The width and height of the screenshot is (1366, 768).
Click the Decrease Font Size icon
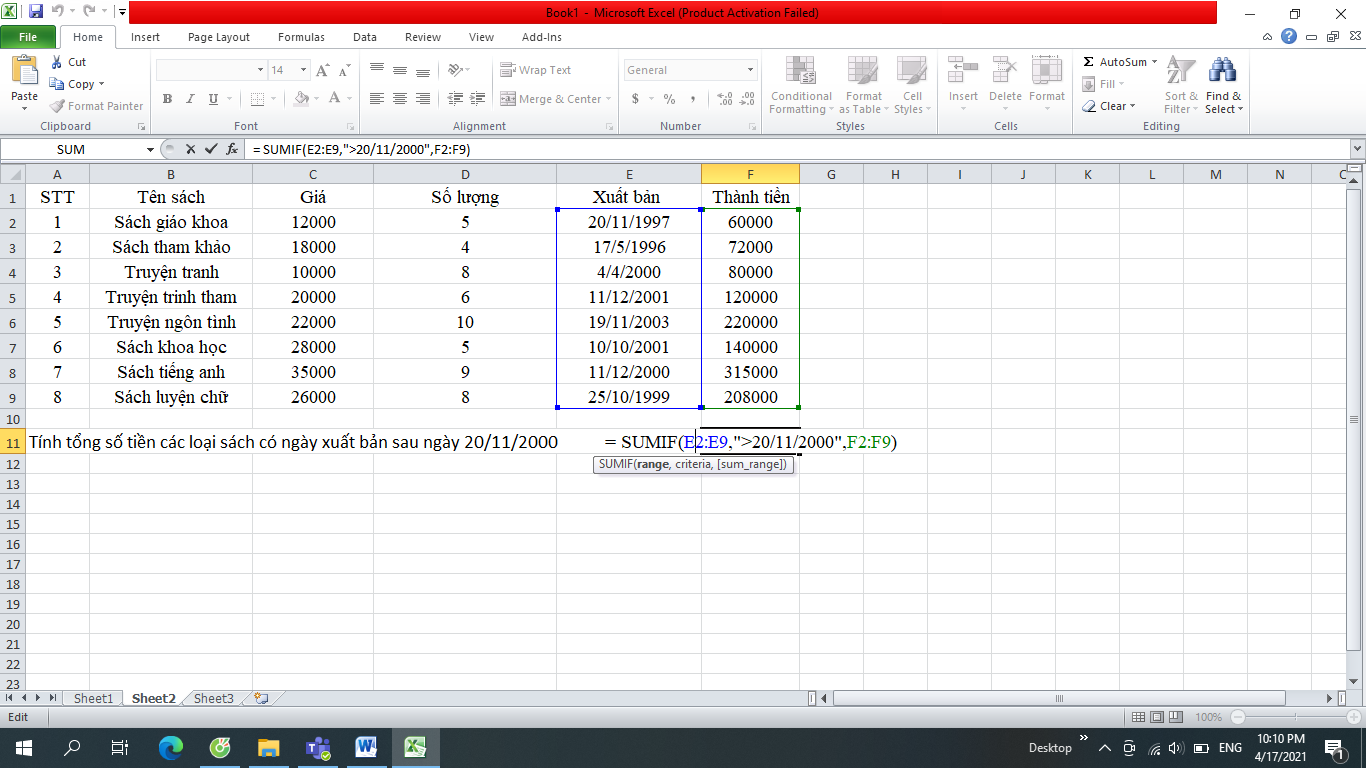coord(344,70)
